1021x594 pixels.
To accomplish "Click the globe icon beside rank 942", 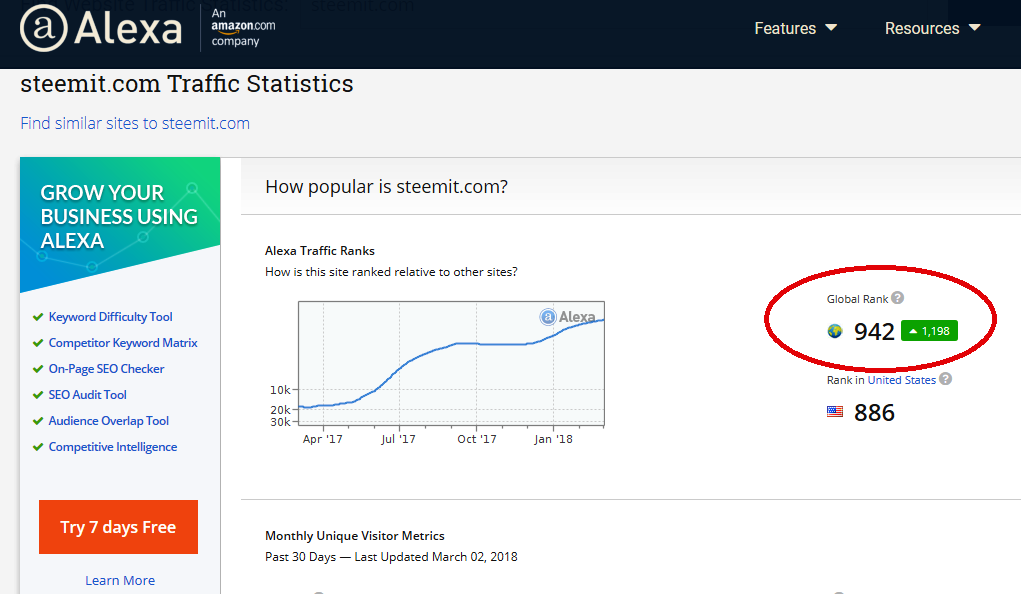I will 835,332.
